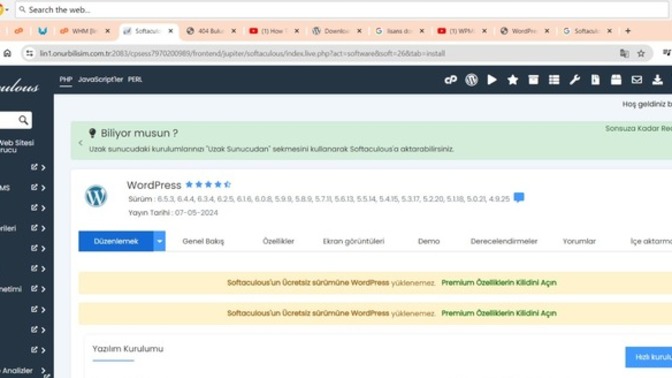Expand sidebar category ending in 'rileri'
Viewport: 672px width, 378px height.
point(43,228)
